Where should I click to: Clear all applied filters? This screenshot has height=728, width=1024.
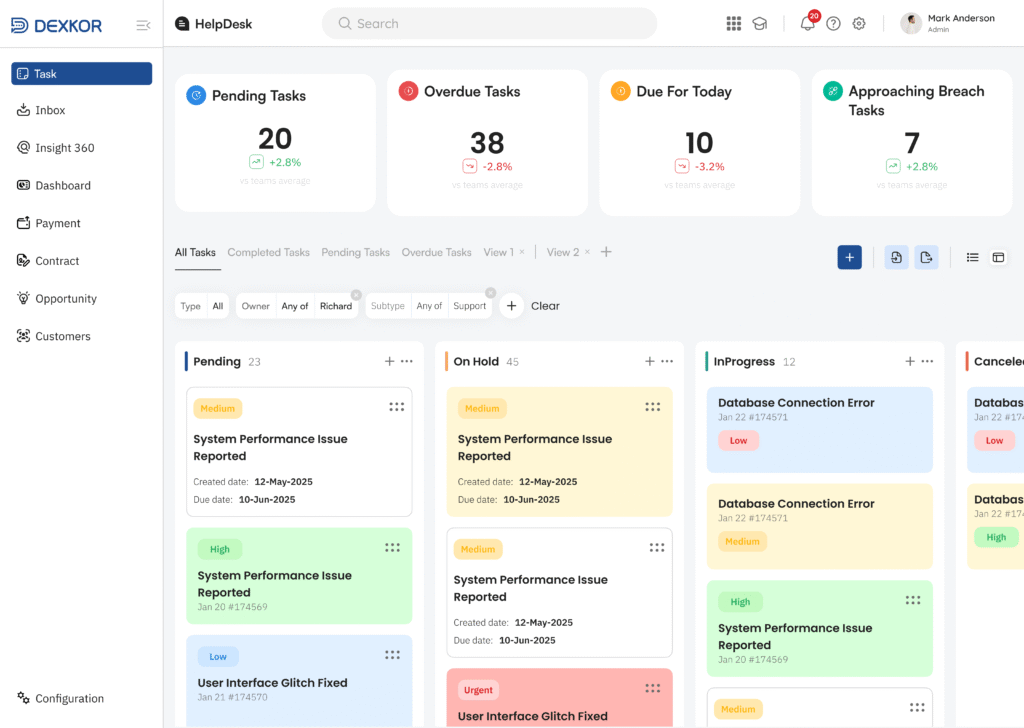tap(545, 306)
